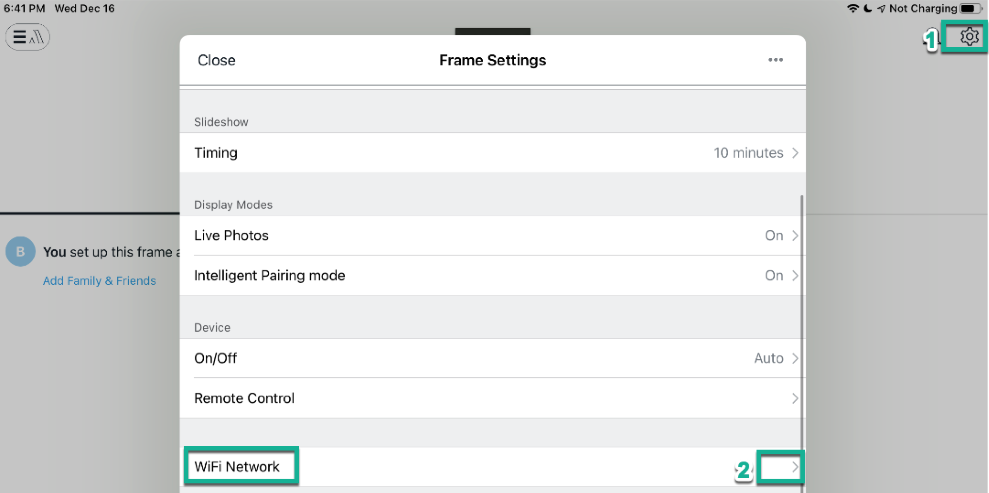Screen dimensions: 989x493
Task: Open the Remote Control row
Action: click(244, 398)
